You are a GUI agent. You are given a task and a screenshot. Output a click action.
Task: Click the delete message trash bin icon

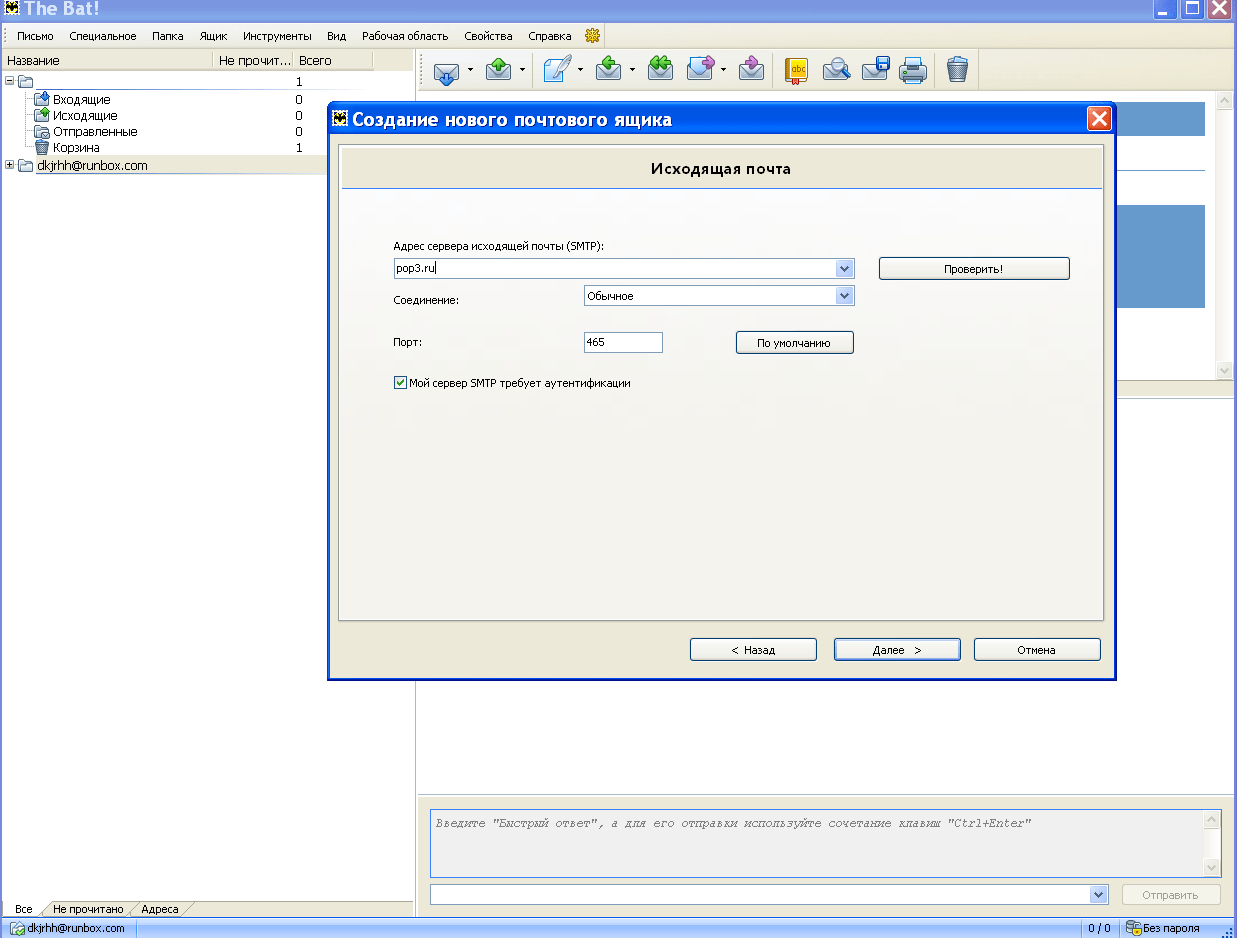(x=957, y=70)
